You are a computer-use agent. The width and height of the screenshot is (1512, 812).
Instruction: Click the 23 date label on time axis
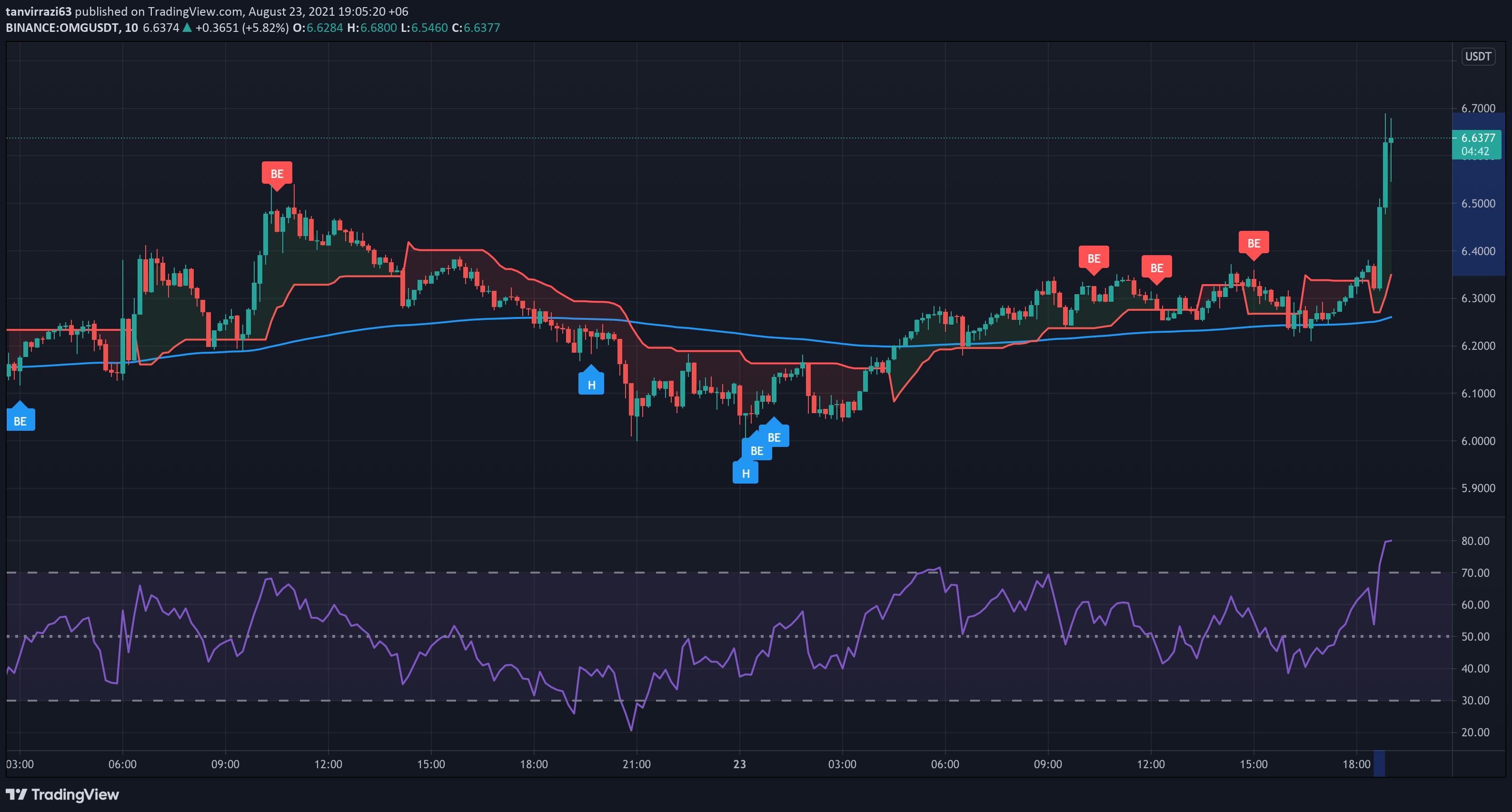[x=739, y=764]
